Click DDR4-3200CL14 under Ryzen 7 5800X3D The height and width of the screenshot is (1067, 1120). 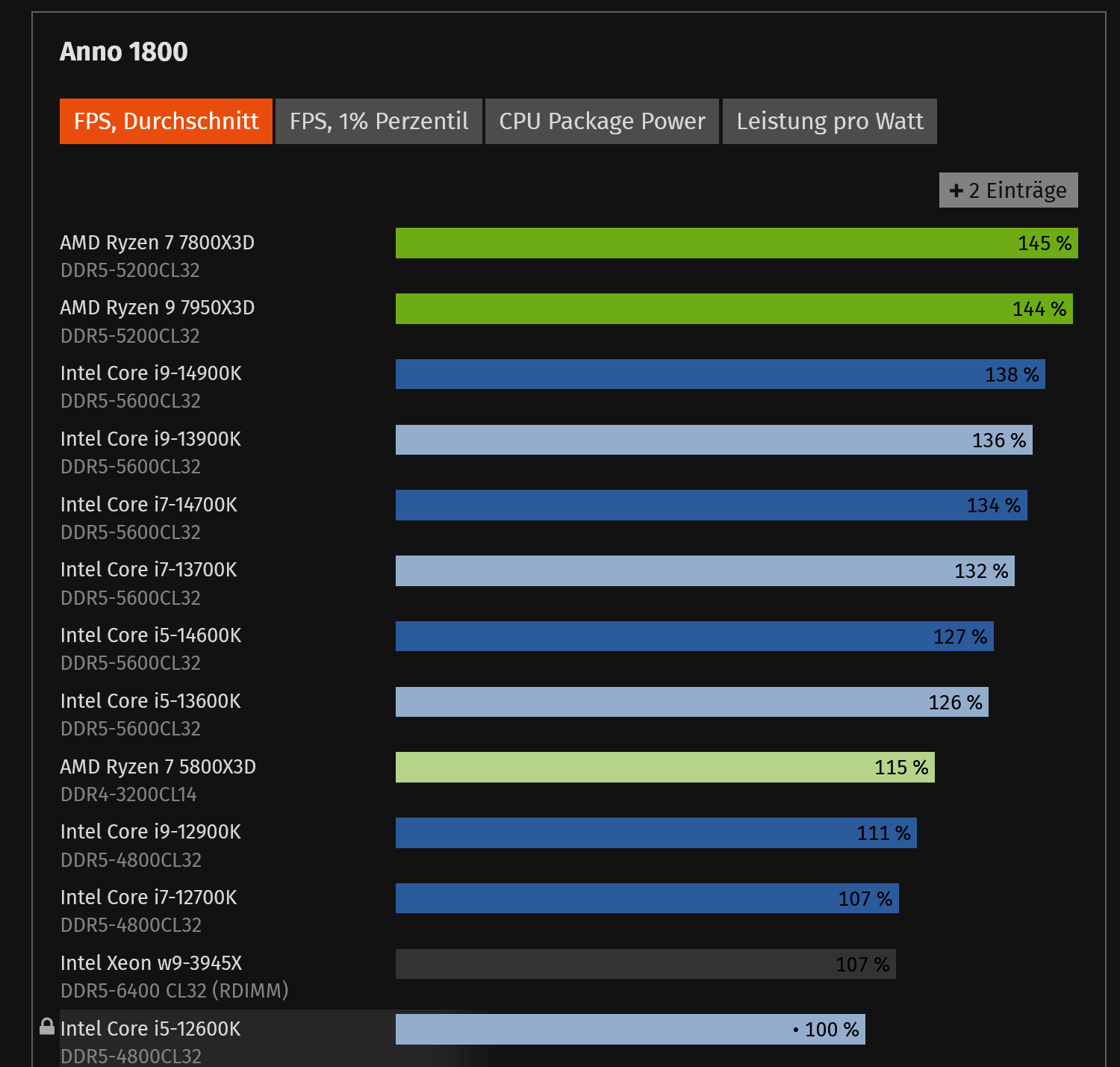(128, 794)
